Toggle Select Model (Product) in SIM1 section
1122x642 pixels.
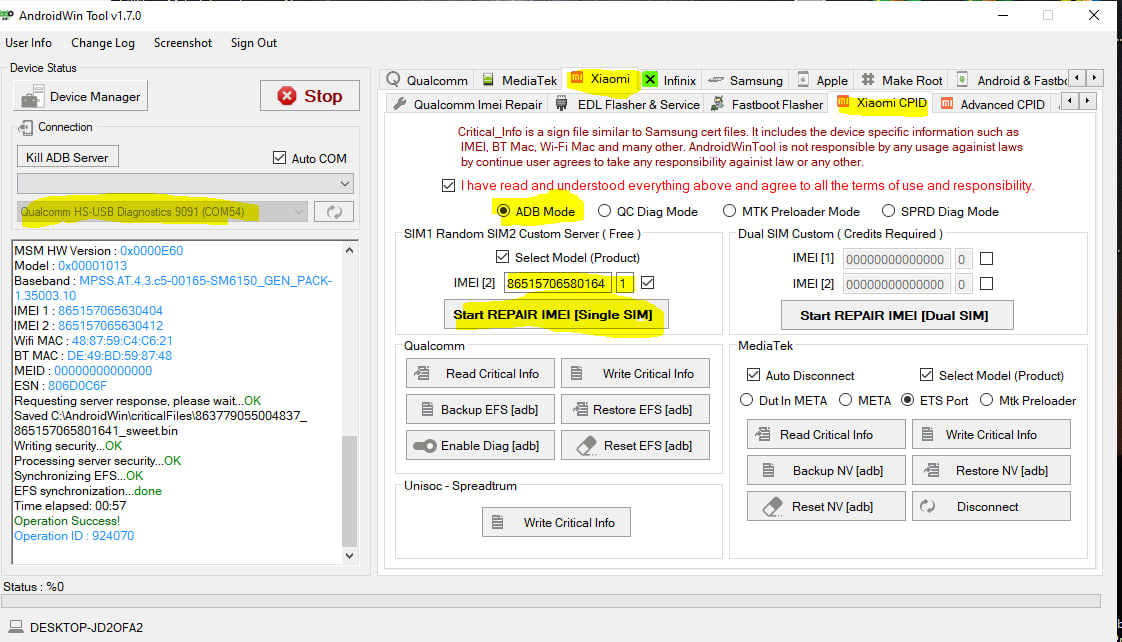click(502, 256)
